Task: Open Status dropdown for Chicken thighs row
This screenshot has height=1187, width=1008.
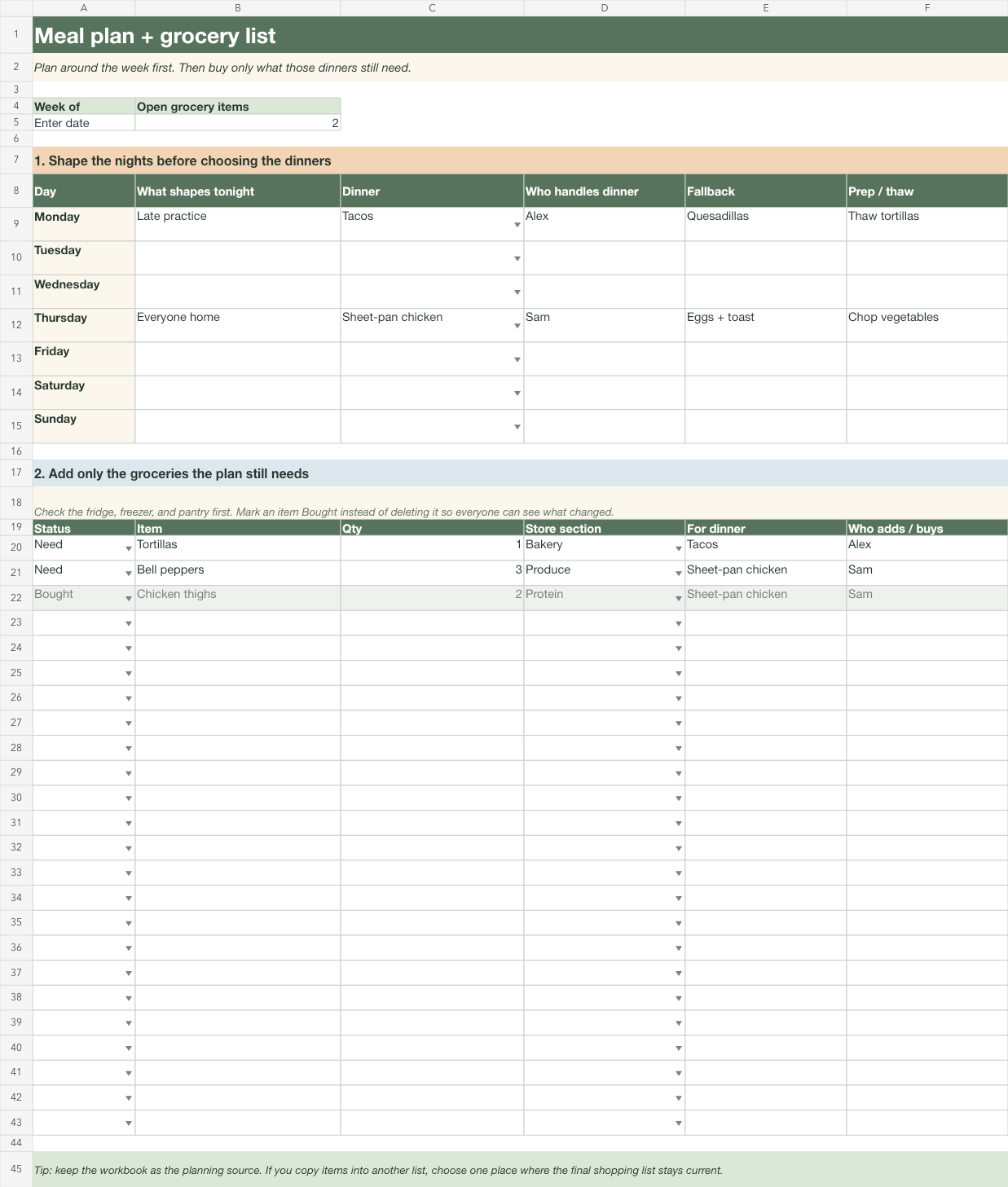Action: [128, 599]
